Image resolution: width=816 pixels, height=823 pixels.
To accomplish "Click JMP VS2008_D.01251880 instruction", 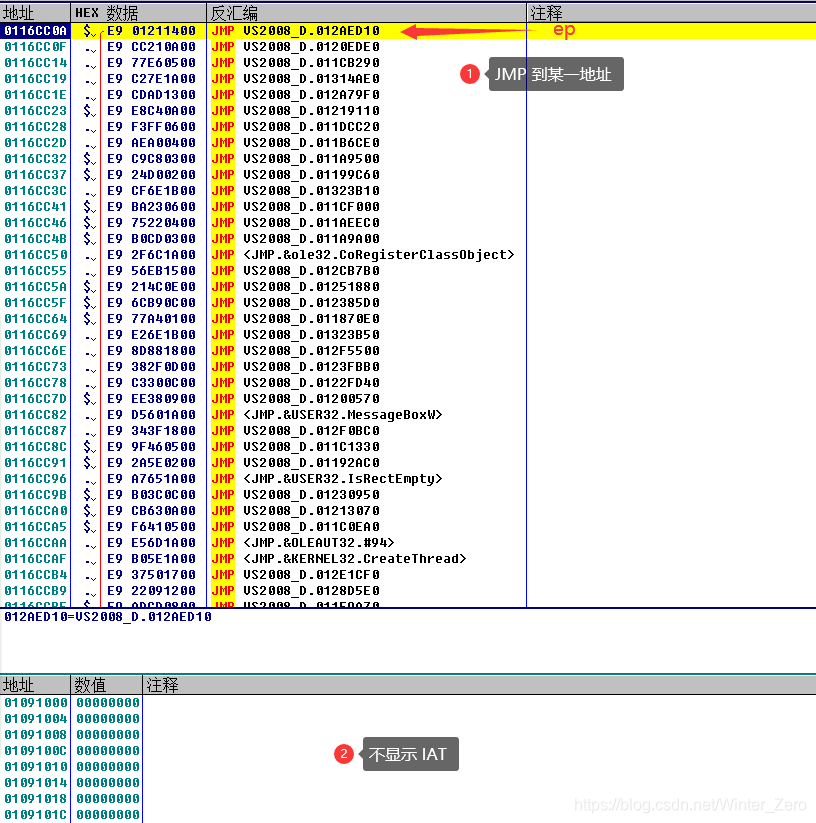I will tap(295, 287).
